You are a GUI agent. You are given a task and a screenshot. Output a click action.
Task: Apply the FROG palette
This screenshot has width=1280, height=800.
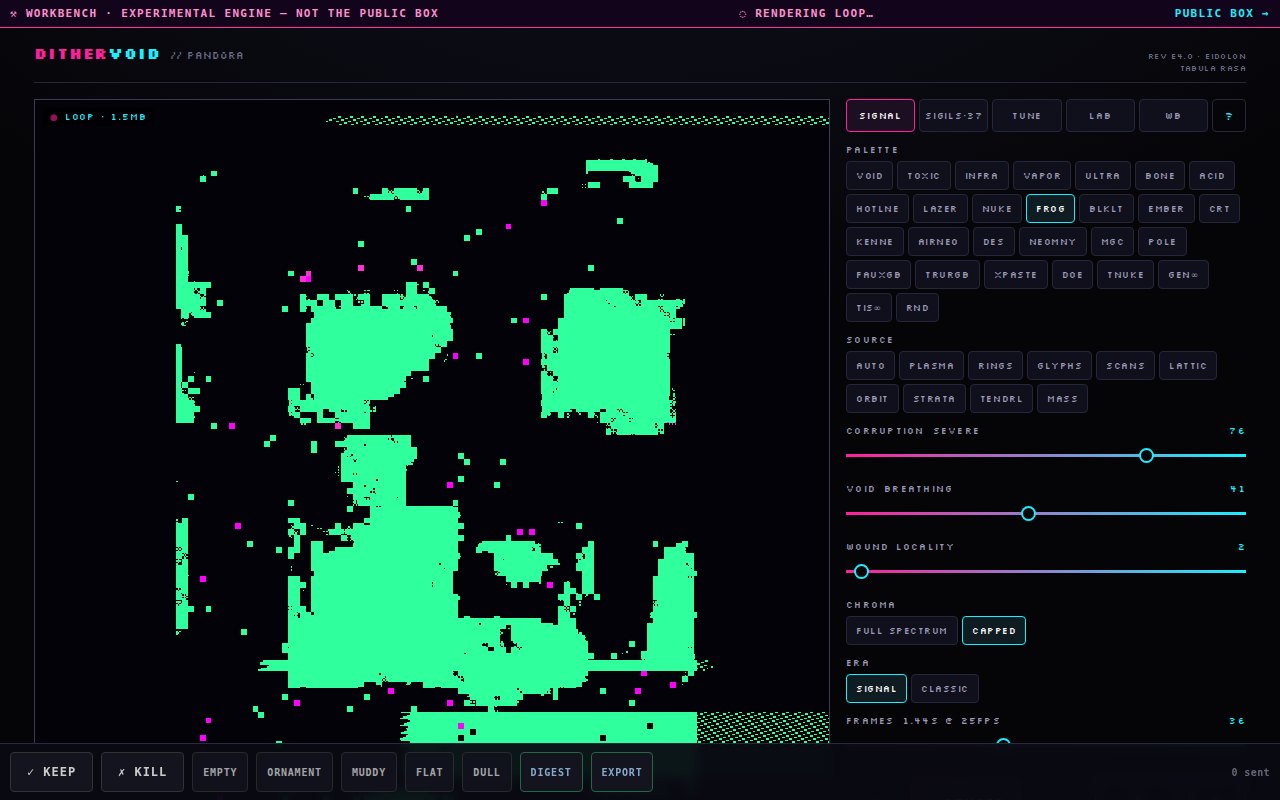coord(1050,209)
